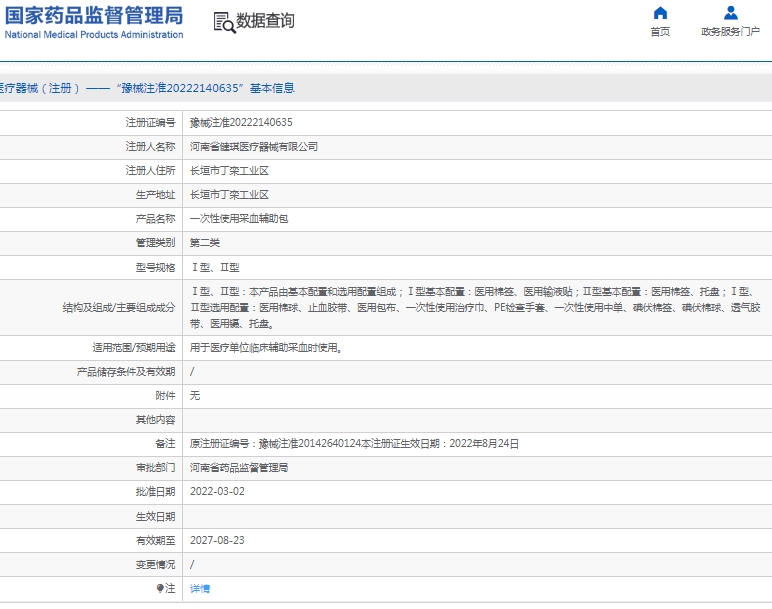Click registration number 豫械注准20222140635 cell
Screen dimensions: 772x609
pyautogui.click(x=241, y=123)
